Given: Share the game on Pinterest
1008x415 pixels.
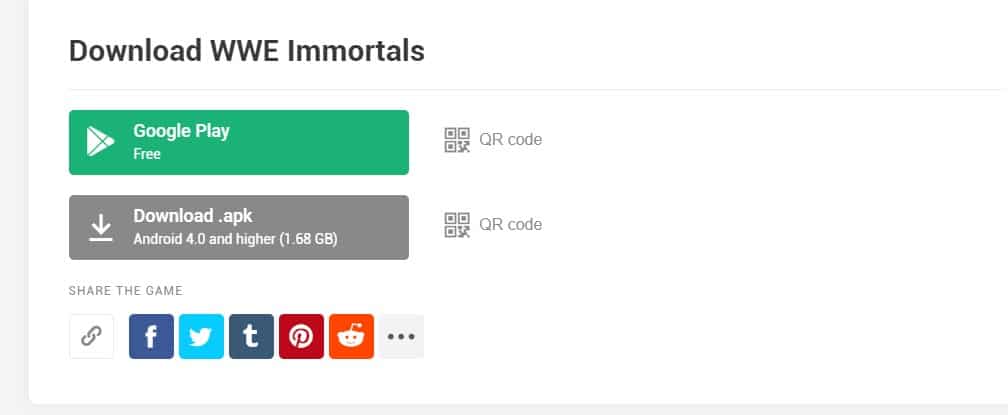Looking at the screenshot, I should [301, 336].
